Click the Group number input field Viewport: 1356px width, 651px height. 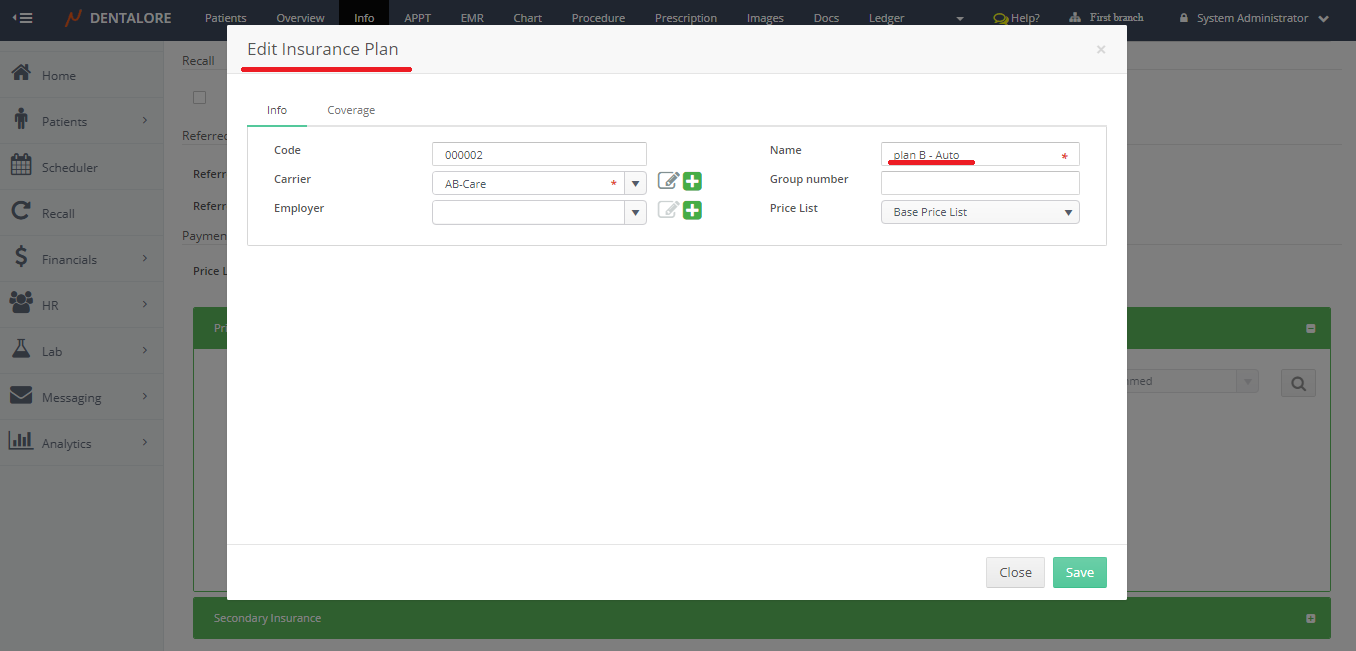tap(979, 183)
